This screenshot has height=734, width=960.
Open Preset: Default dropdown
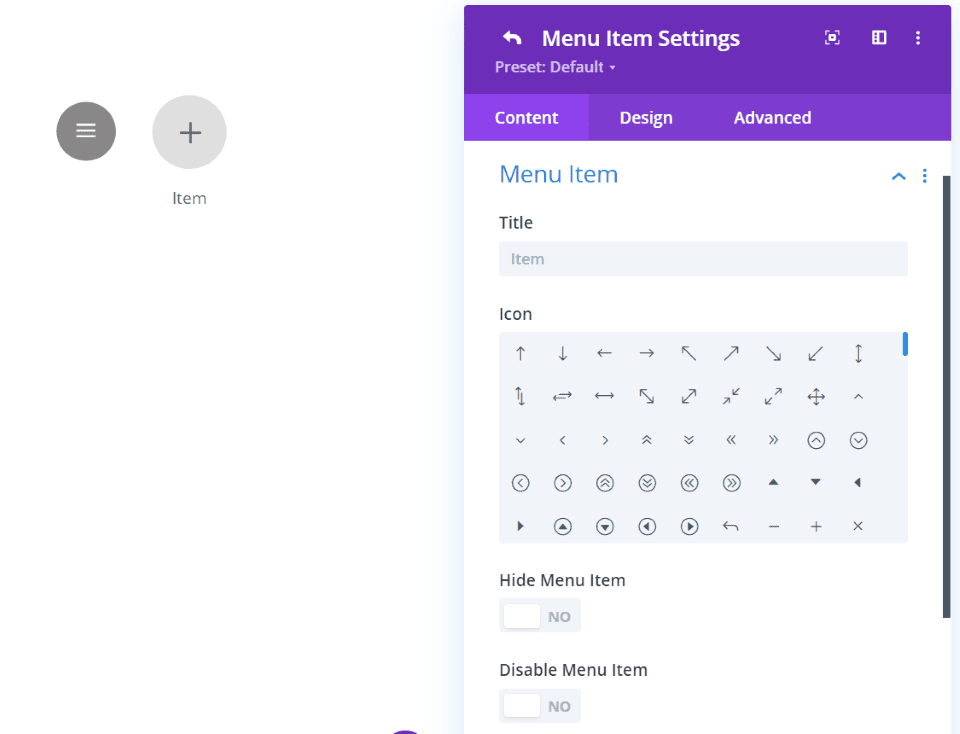tap(555, 67)
